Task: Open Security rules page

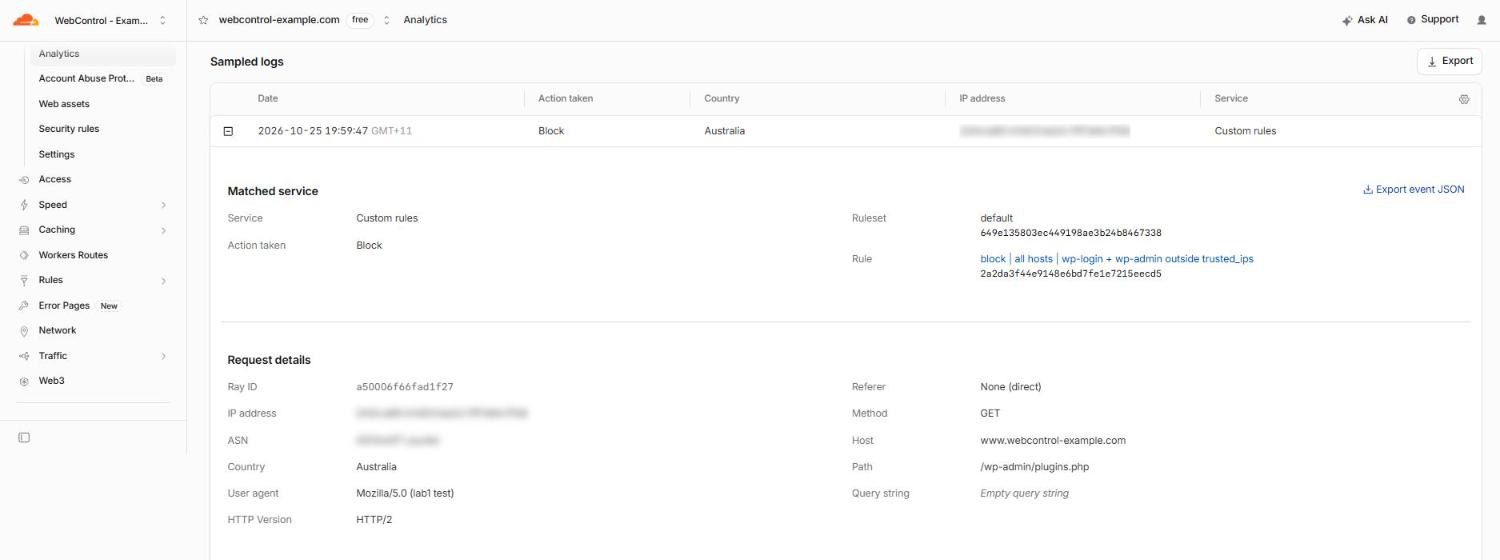Action: 69,129
